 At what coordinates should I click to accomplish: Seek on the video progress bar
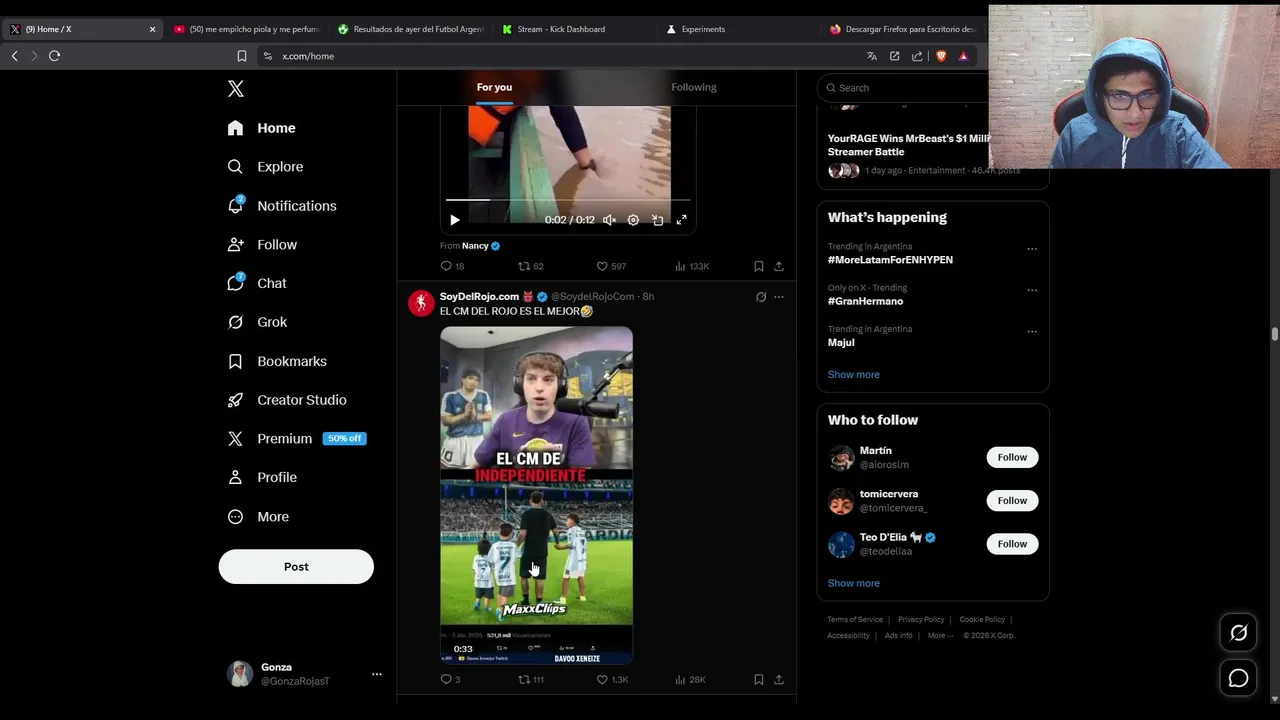click(568, 200)
